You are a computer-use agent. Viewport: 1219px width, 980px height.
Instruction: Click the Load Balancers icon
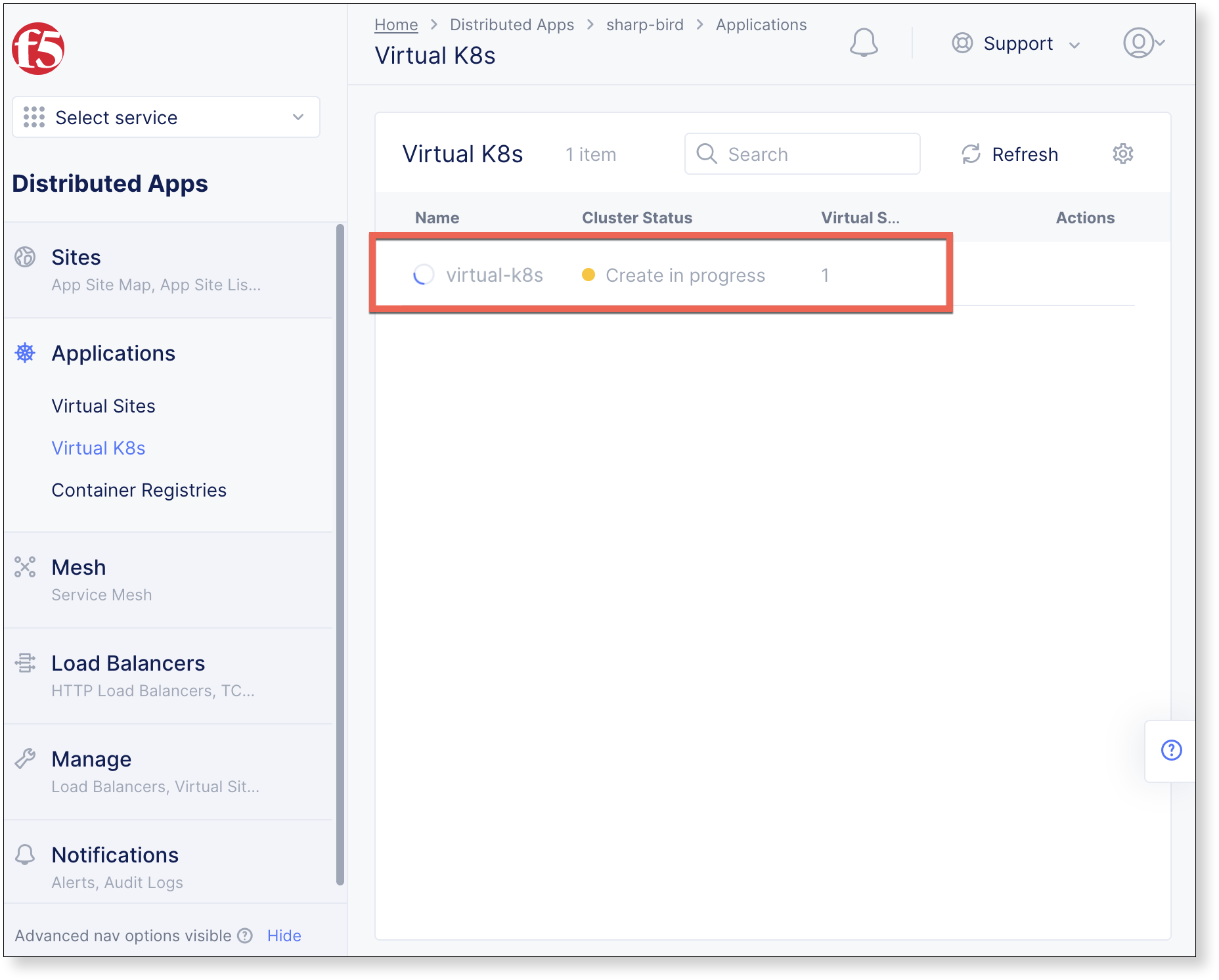[x=25, y=663]
